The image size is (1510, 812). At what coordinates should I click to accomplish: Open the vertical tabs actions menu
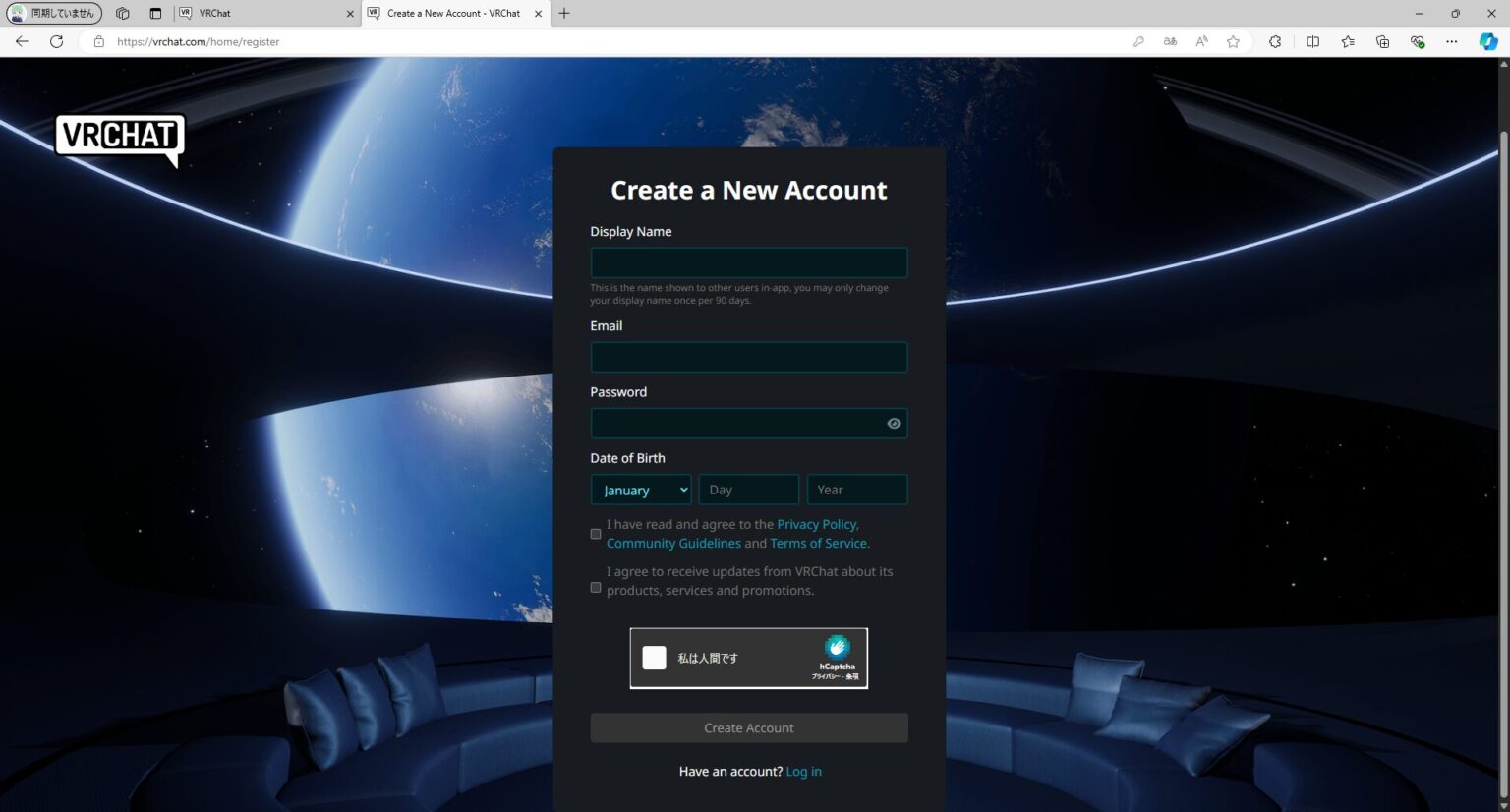pyautogui.click(x=155, y=13)
